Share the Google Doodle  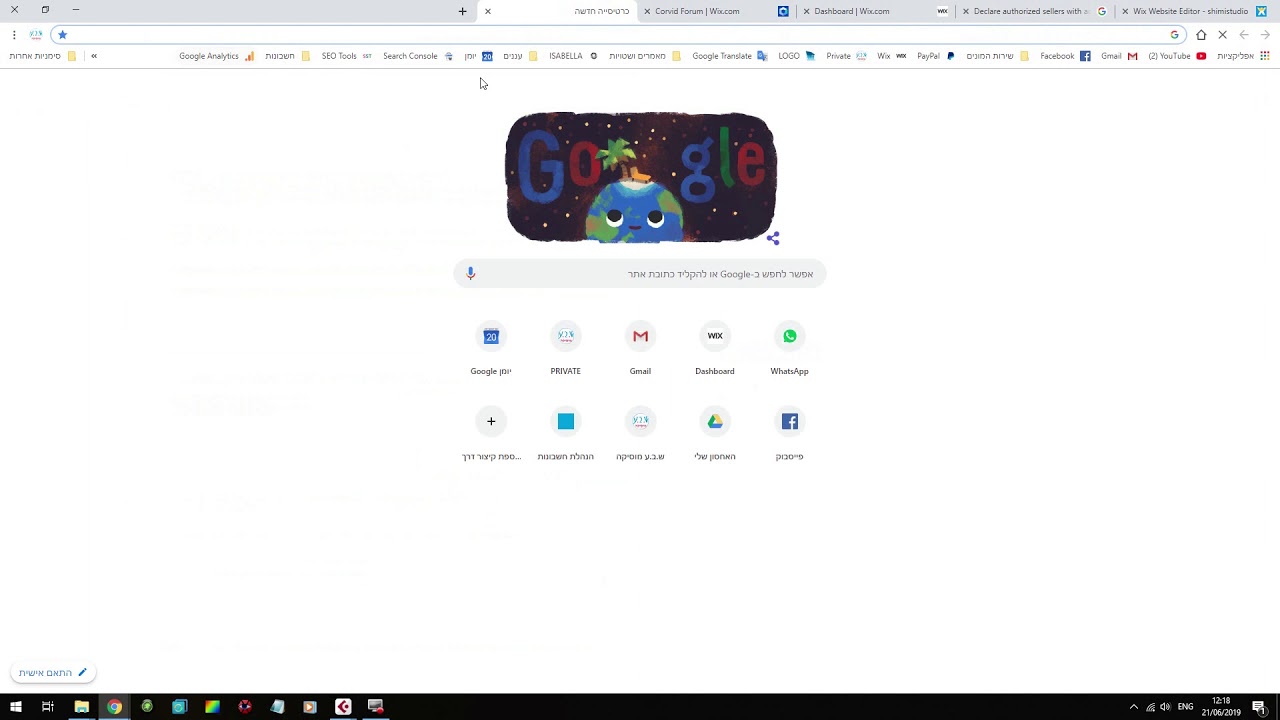pos(773,238)
